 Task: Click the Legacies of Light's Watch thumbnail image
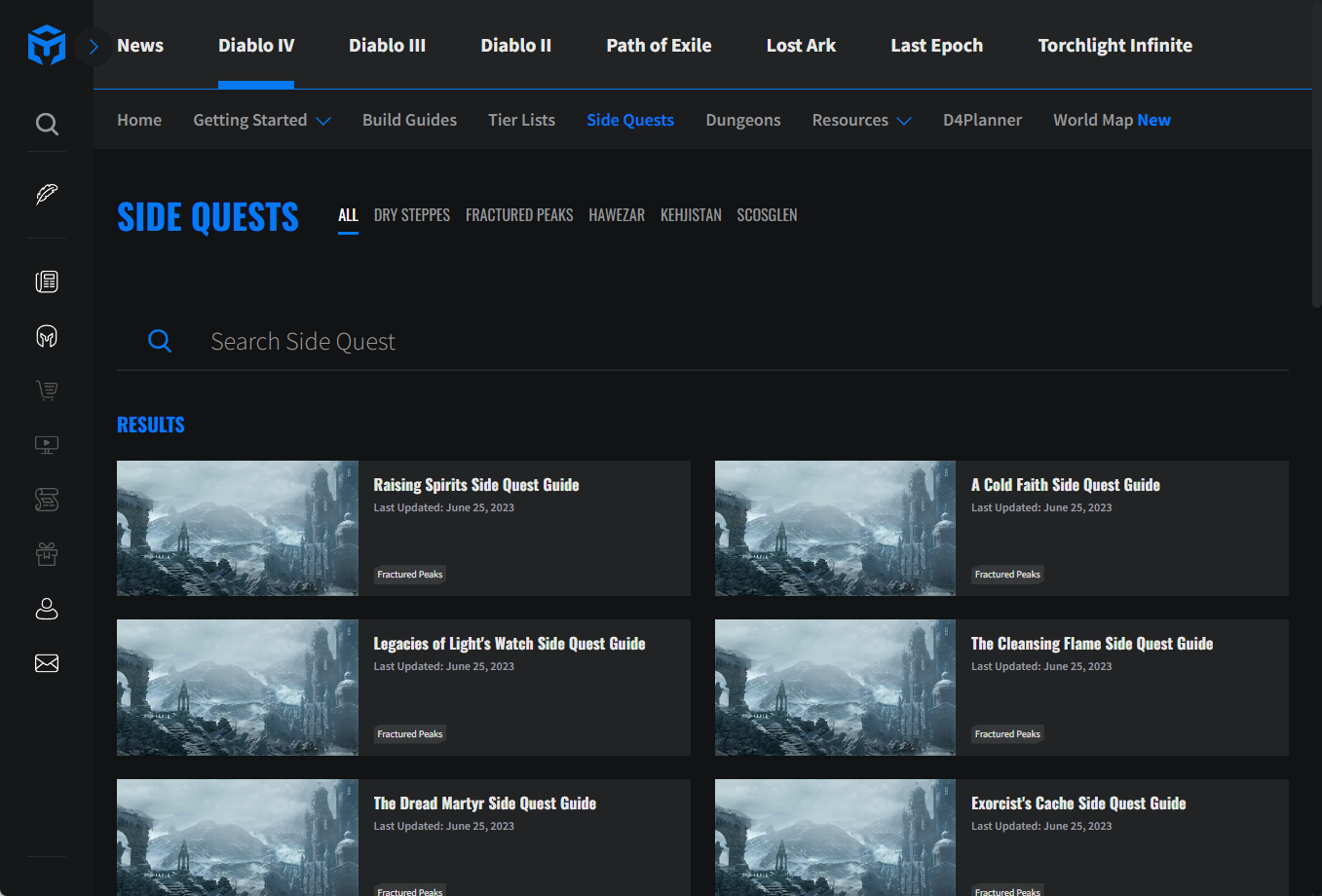click(238, 688)
